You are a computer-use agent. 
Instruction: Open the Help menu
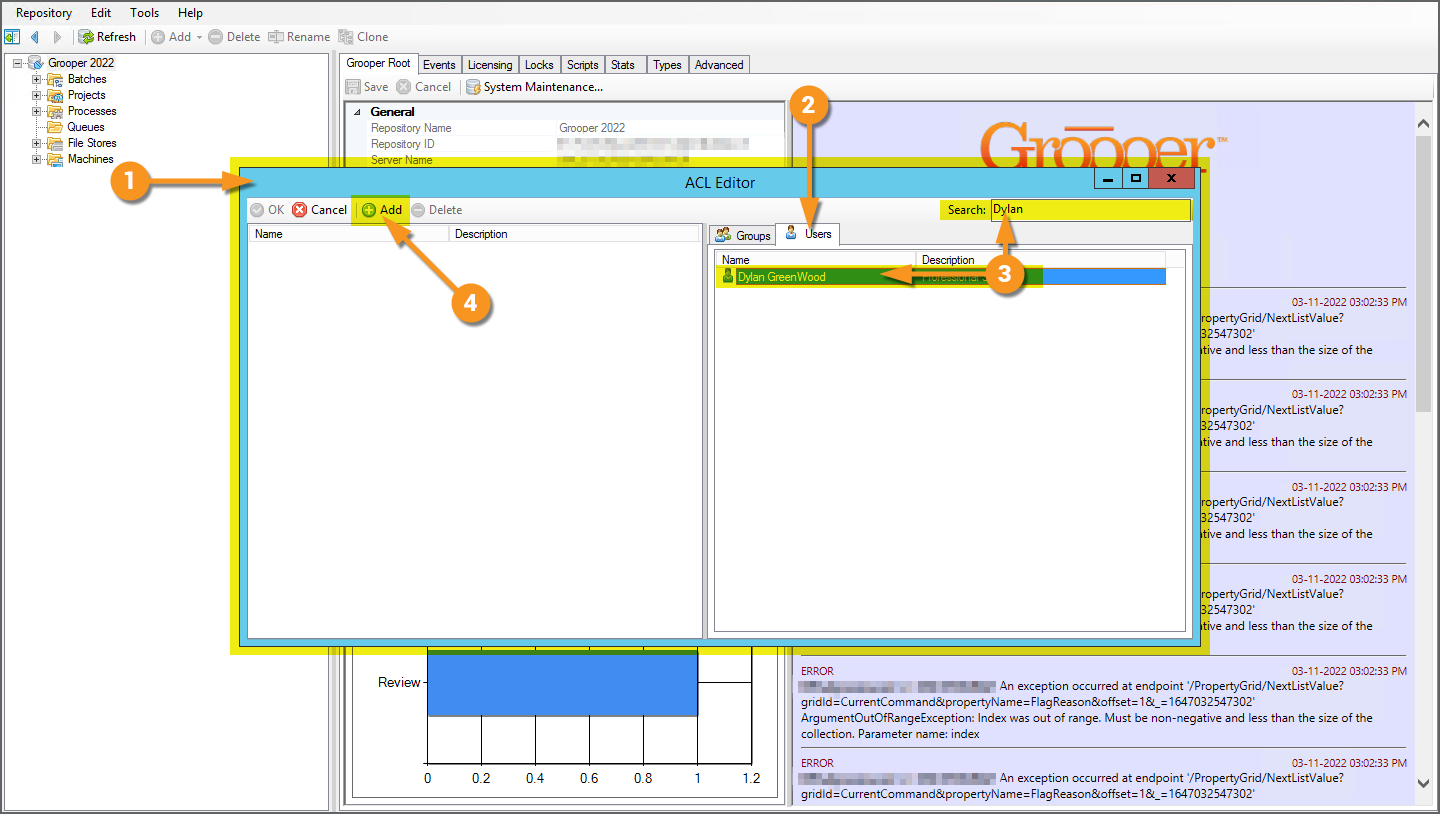point(190,13)
